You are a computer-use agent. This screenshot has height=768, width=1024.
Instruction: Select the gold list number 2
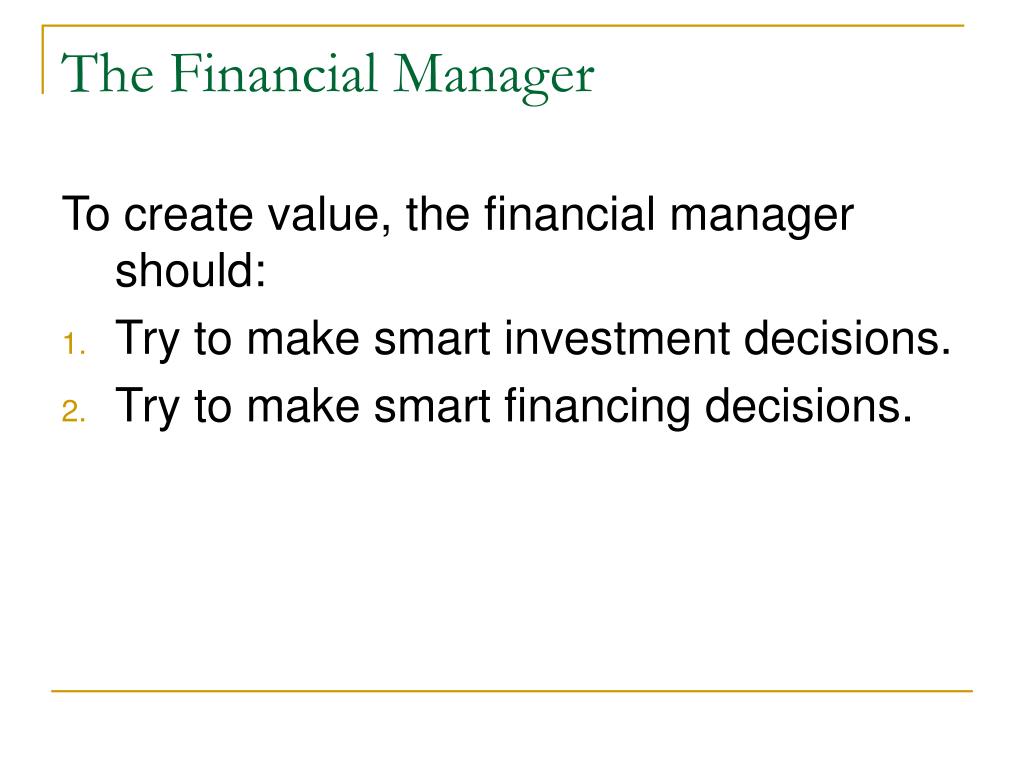[74, 411]
